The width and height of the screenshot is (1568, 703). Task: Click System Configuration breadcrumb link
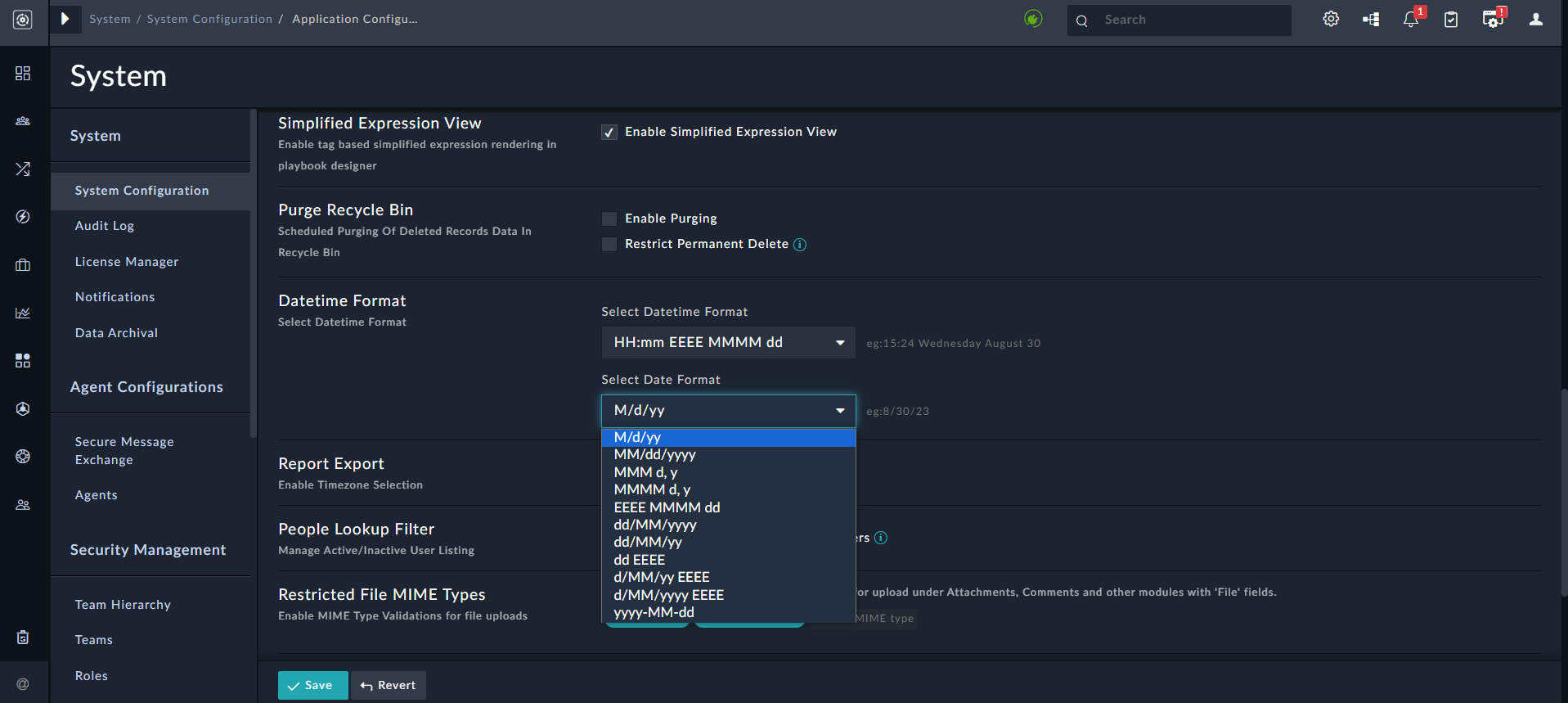(x=209, y=19)
